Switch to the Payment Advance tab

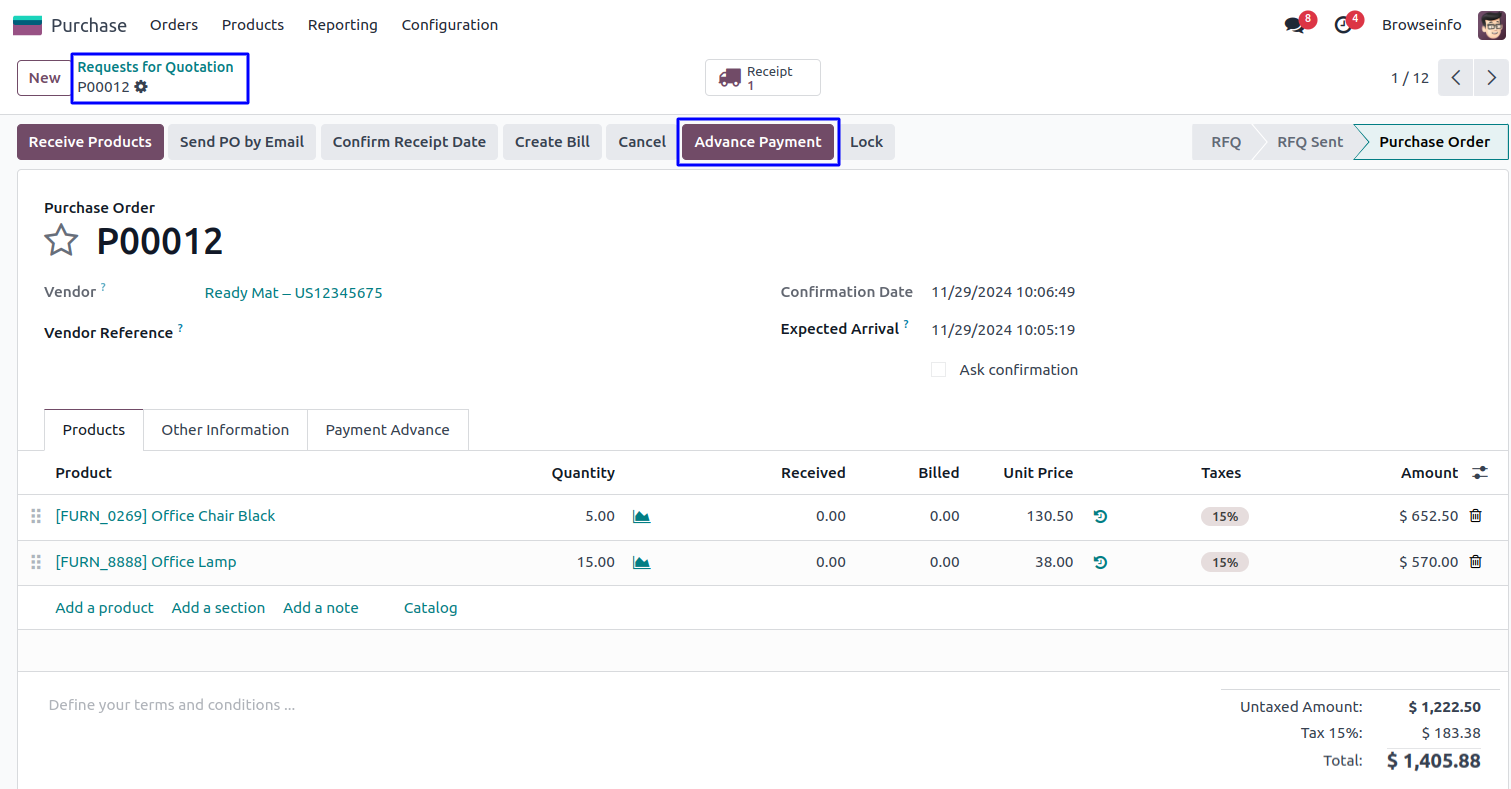(x=387, y=430)
